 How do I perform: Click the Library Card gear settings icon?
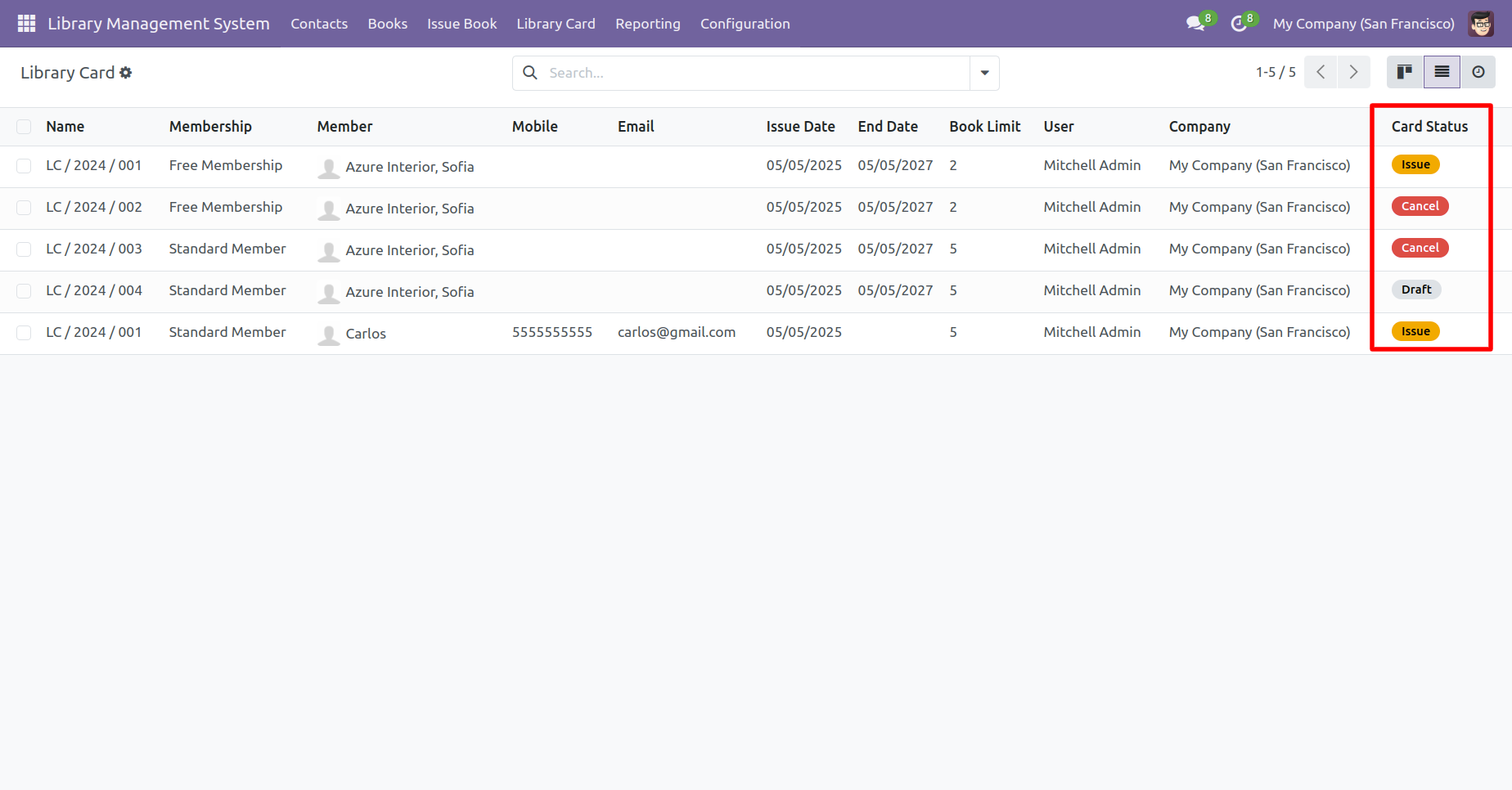pos(126,73)
